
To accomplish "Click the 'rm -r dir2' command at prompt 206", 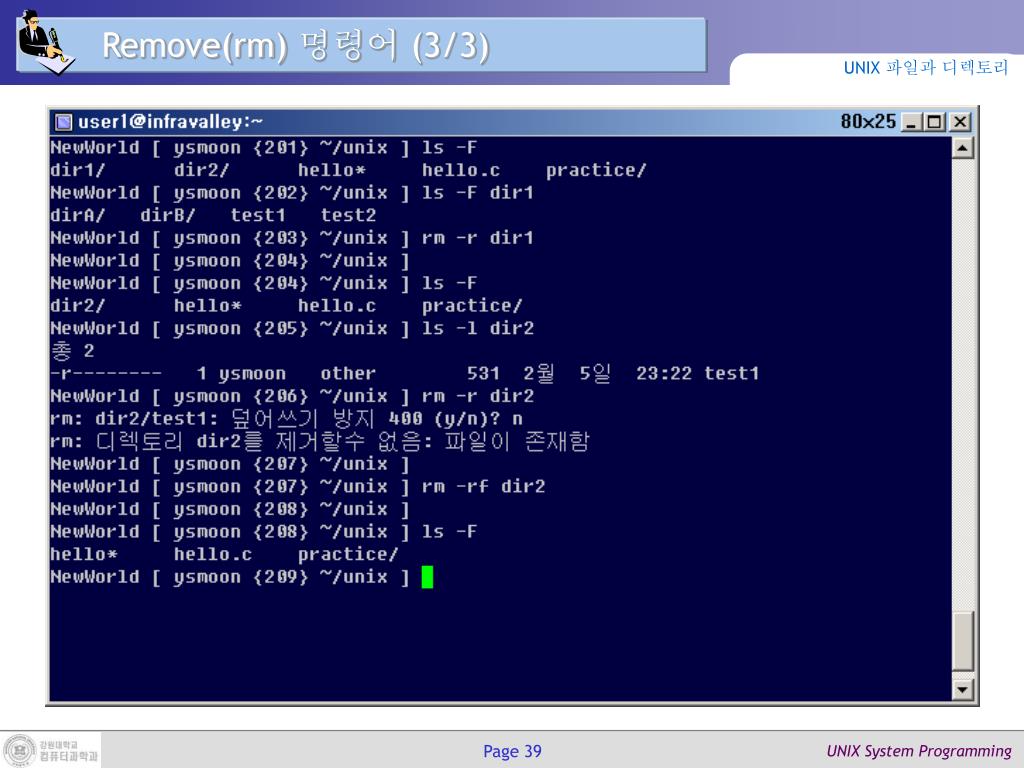I will [x=477, y=396].
